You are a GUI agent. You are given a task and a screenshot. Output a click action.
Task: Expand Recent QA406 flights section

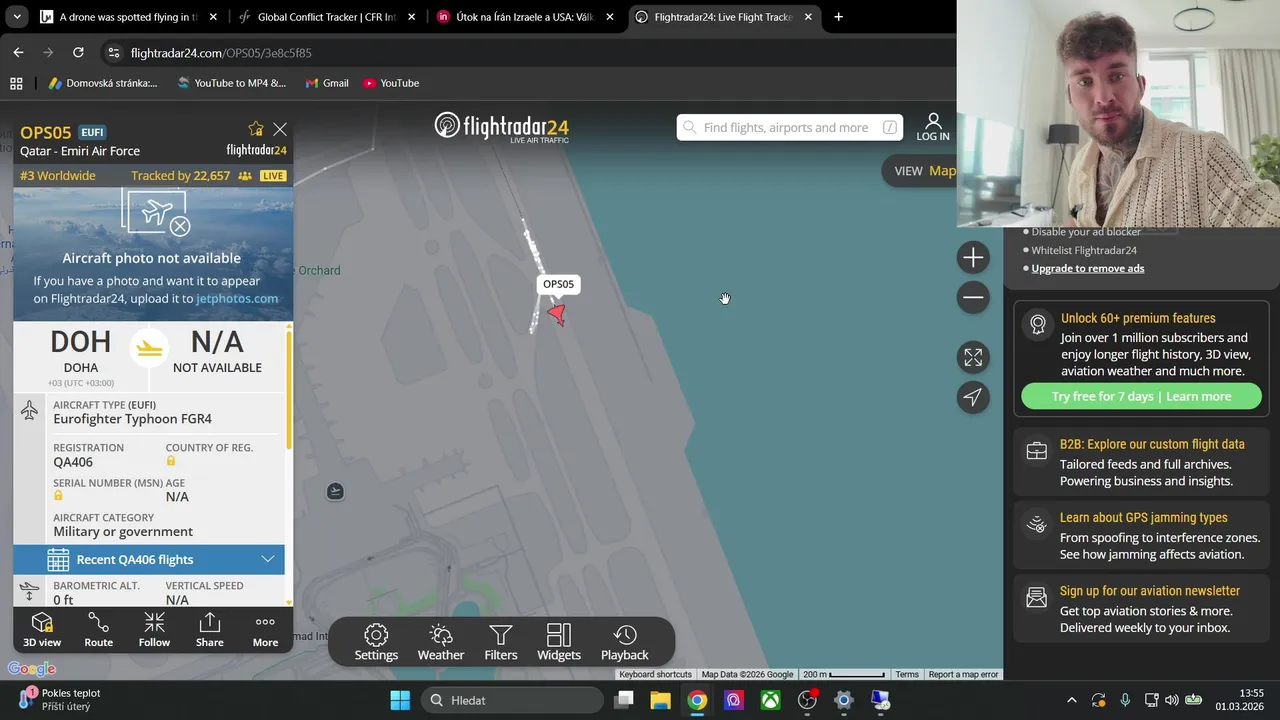[149, 559]
